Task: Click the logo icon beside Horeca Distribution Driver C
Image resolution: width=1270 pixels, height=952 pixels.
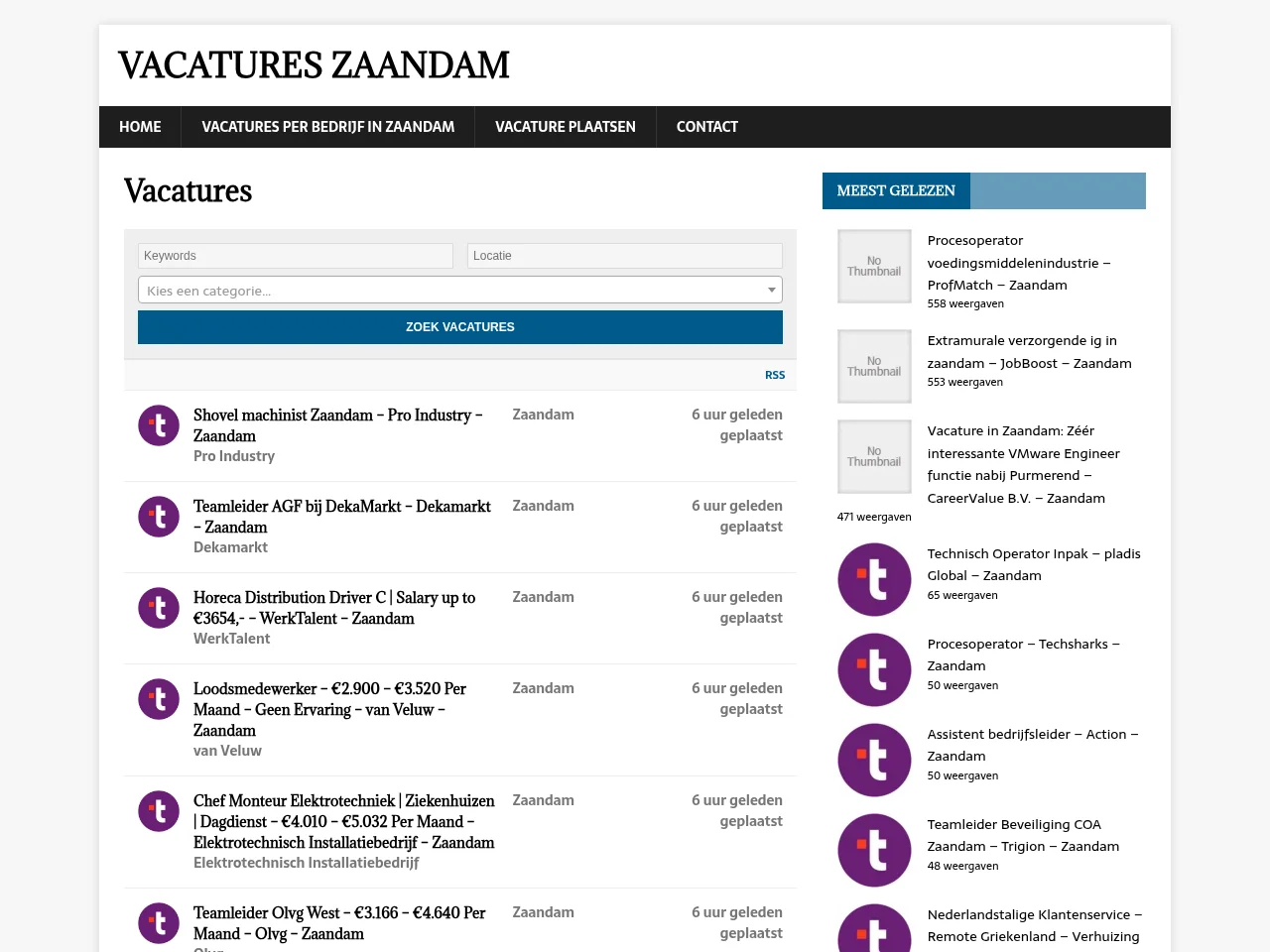Action: click(x=159, y=608)
